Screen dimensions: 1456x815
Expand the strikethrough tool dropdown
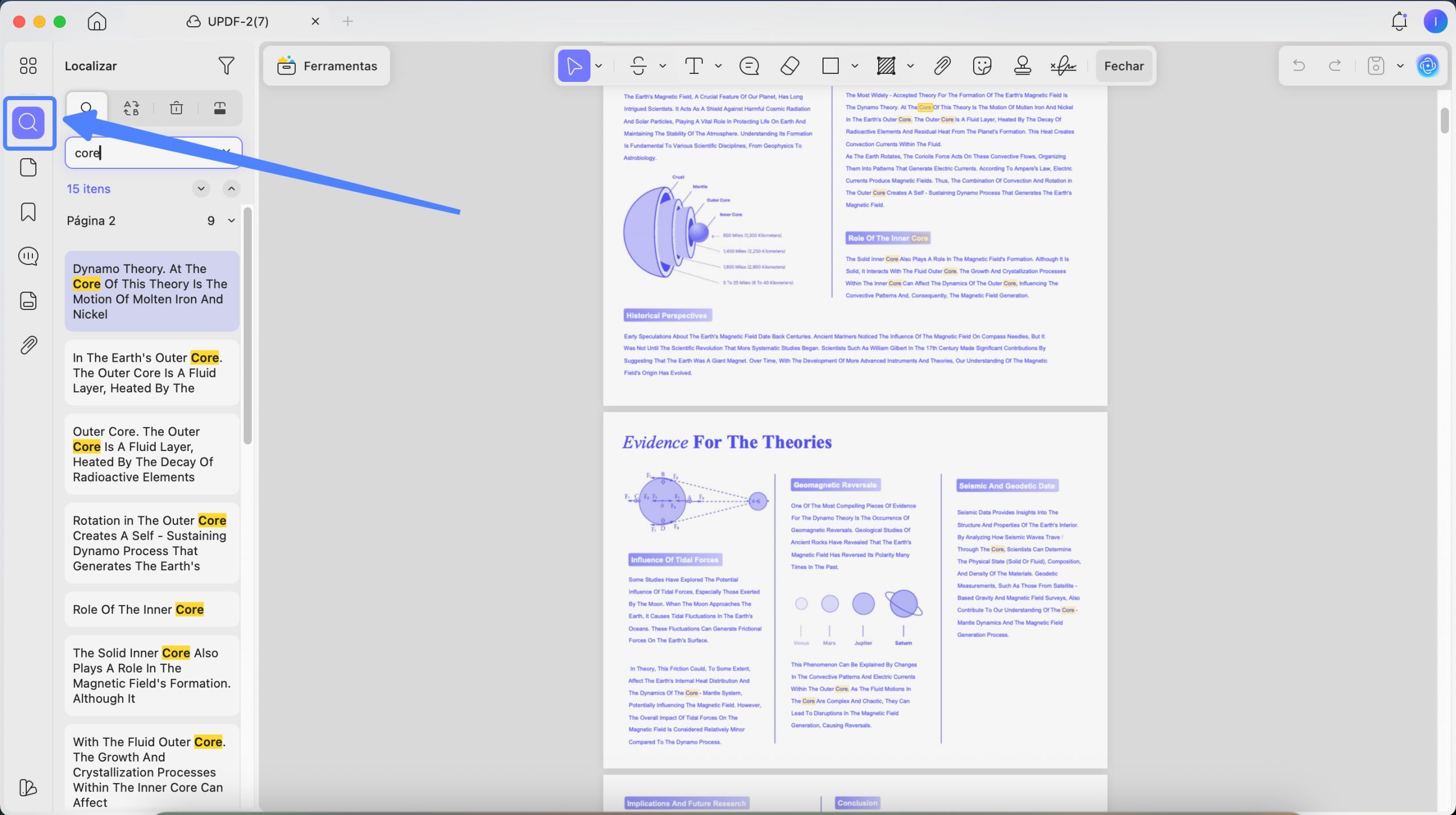pos(663,66)
